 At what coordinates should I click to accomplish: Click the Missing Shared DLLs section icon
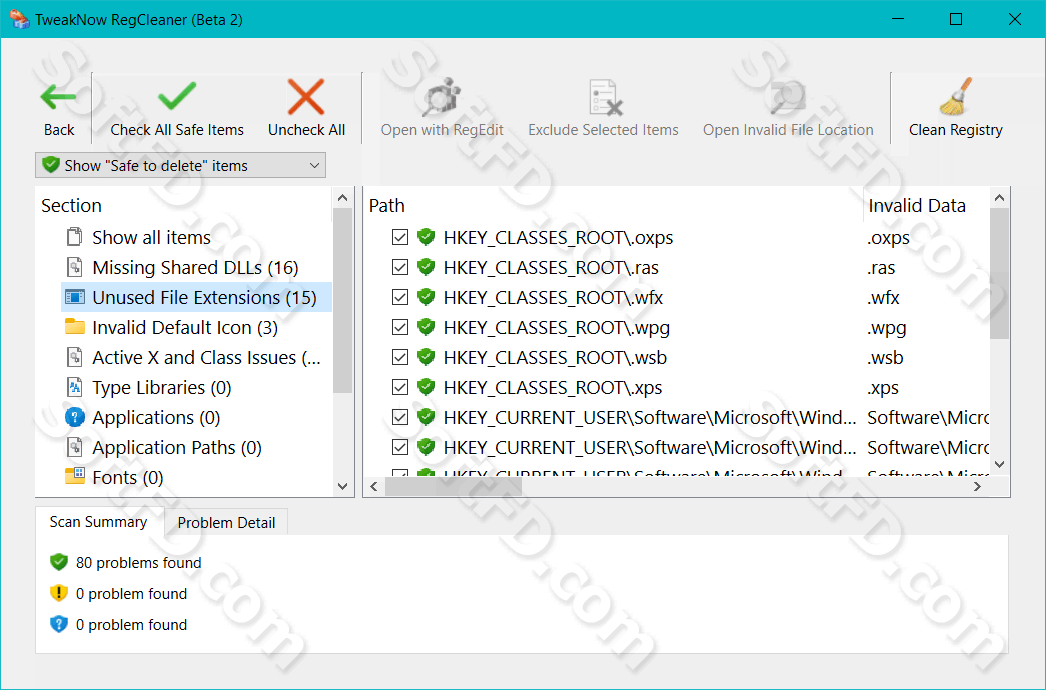coord(75,267)
